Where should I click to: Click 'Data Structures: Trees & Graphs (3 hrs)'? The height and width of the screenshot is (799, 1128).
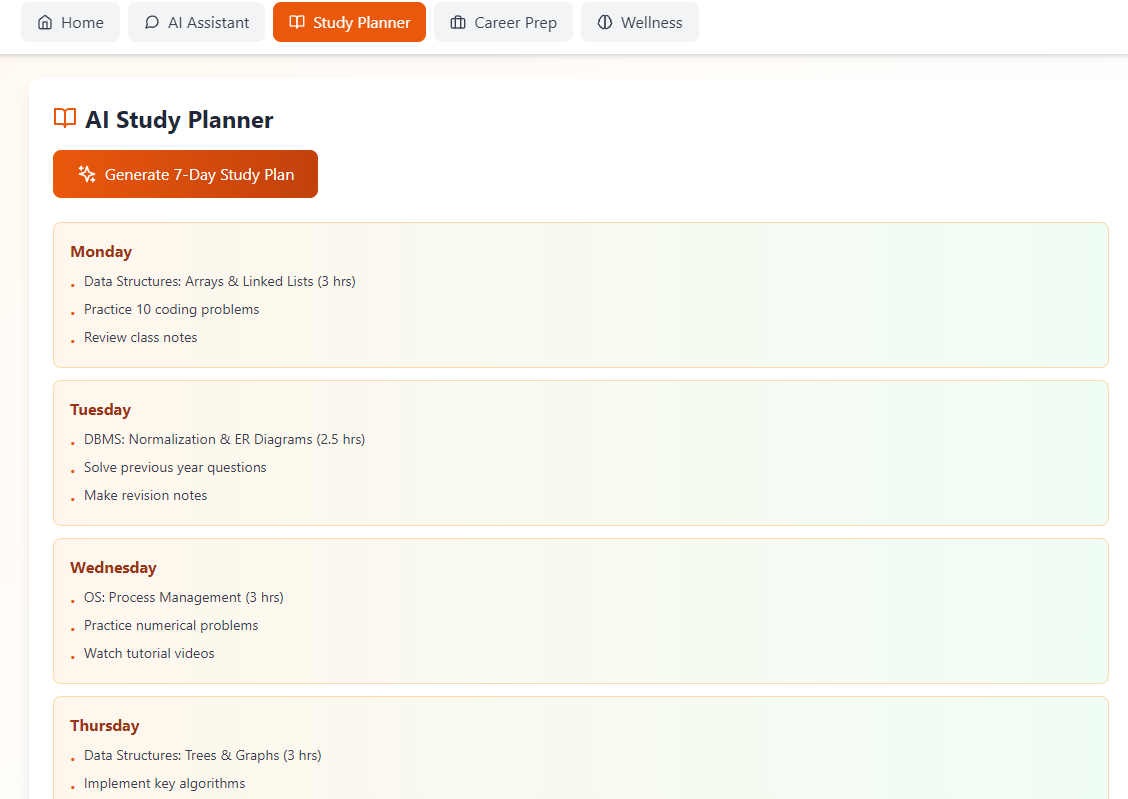click(x=203, y=755)
